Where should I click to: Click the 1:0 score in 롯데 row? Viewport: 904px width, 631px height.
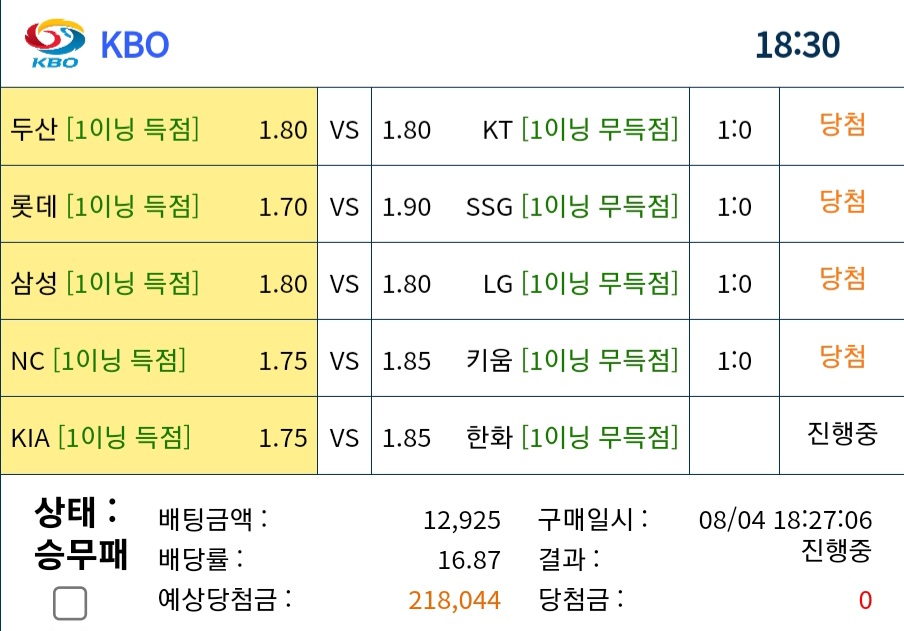tap(734, 207)
